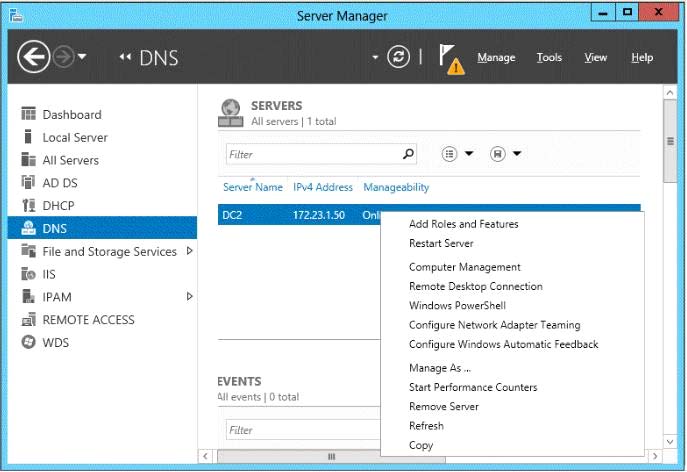This screenshot has width=687, height=472.
Task: Open WDS role page
Action: pyautogui.click(x=56, y=343)
